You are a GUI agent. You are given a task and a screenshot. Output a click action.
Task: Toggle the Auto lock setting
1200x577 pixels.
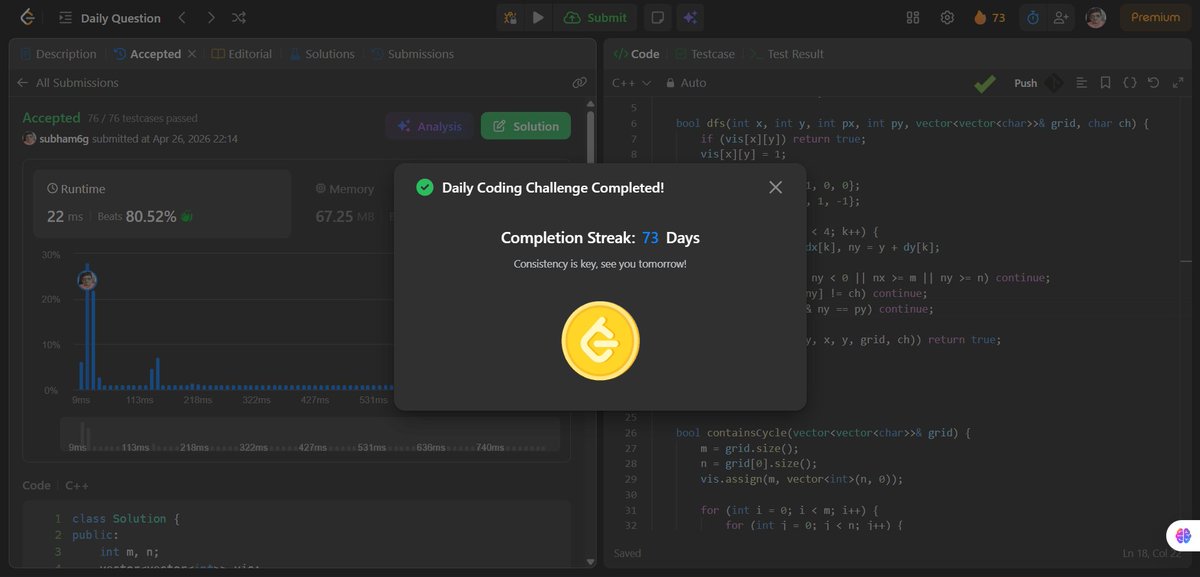[x=686, y=83]
